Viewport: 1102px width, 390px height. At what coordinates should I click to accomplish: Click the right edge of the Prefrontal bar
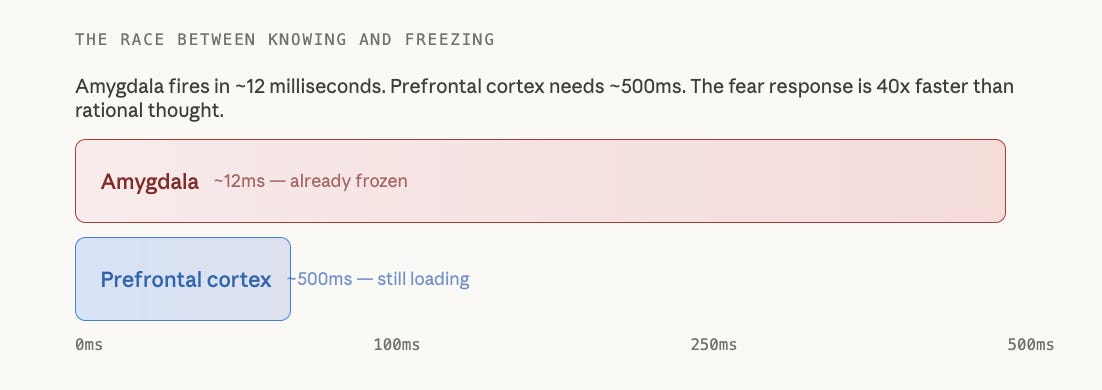pyautogui.click(x=289, y=279)
